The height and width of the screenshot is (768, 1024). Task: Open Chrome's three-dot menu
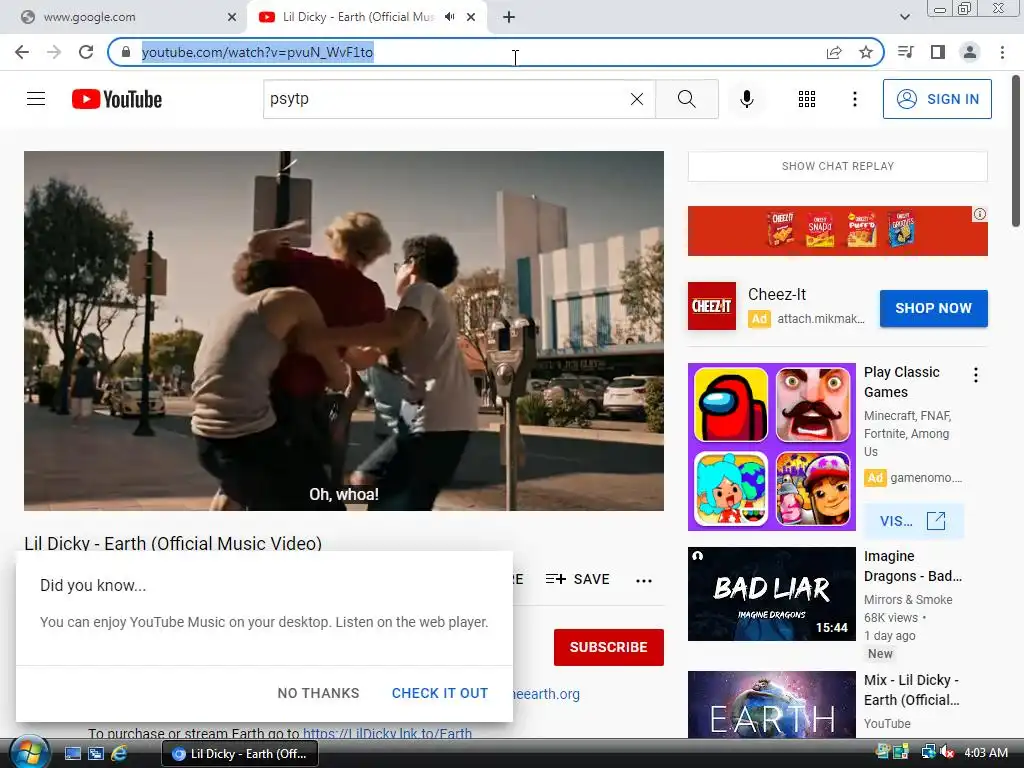1002,52
